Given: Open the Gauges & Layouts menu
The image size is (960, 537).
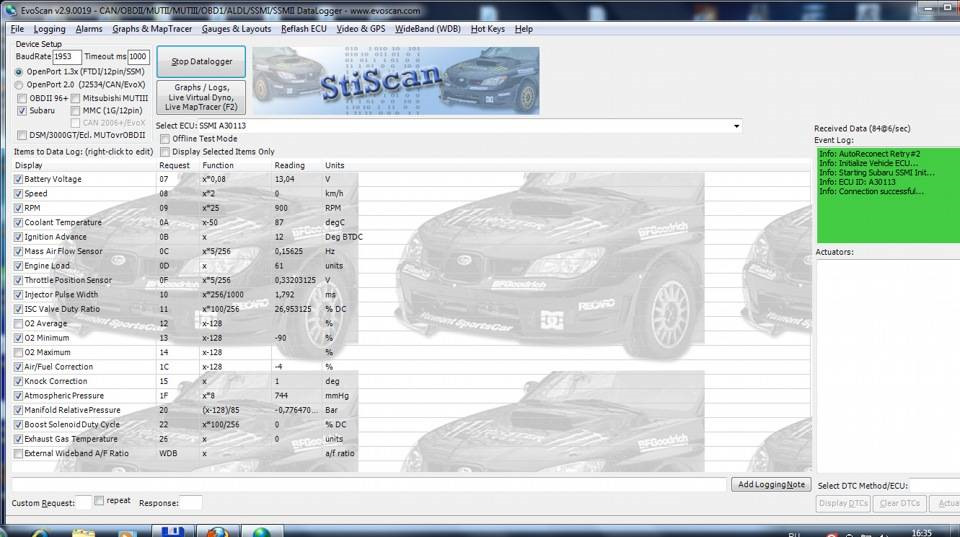Looking at the screenshot, I should point(236,29).
